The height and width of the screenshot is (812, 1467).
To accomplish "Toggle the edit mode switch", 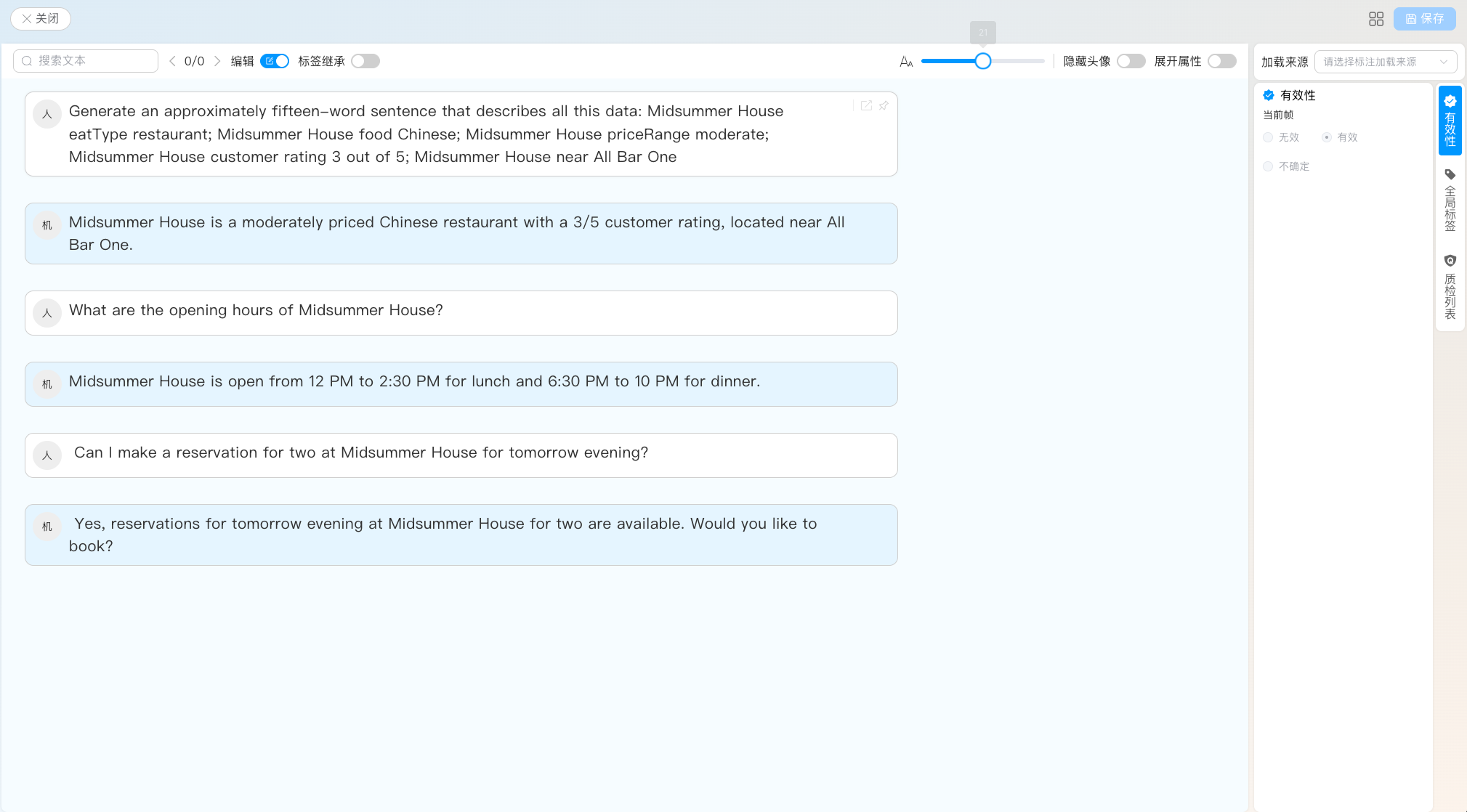I will [x=275, y=61].
